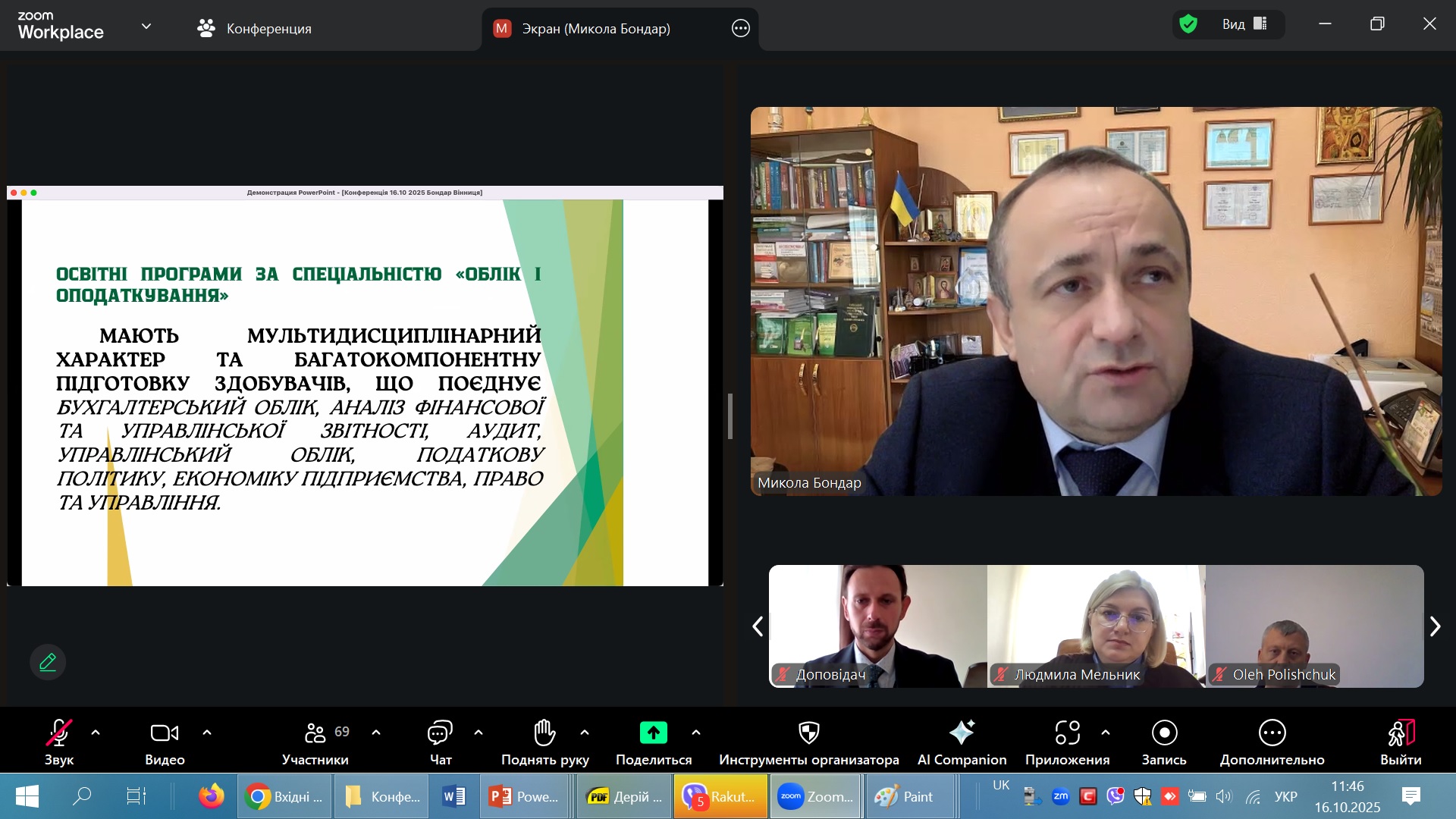Toggle the Video camera on or off

(165, 733)
